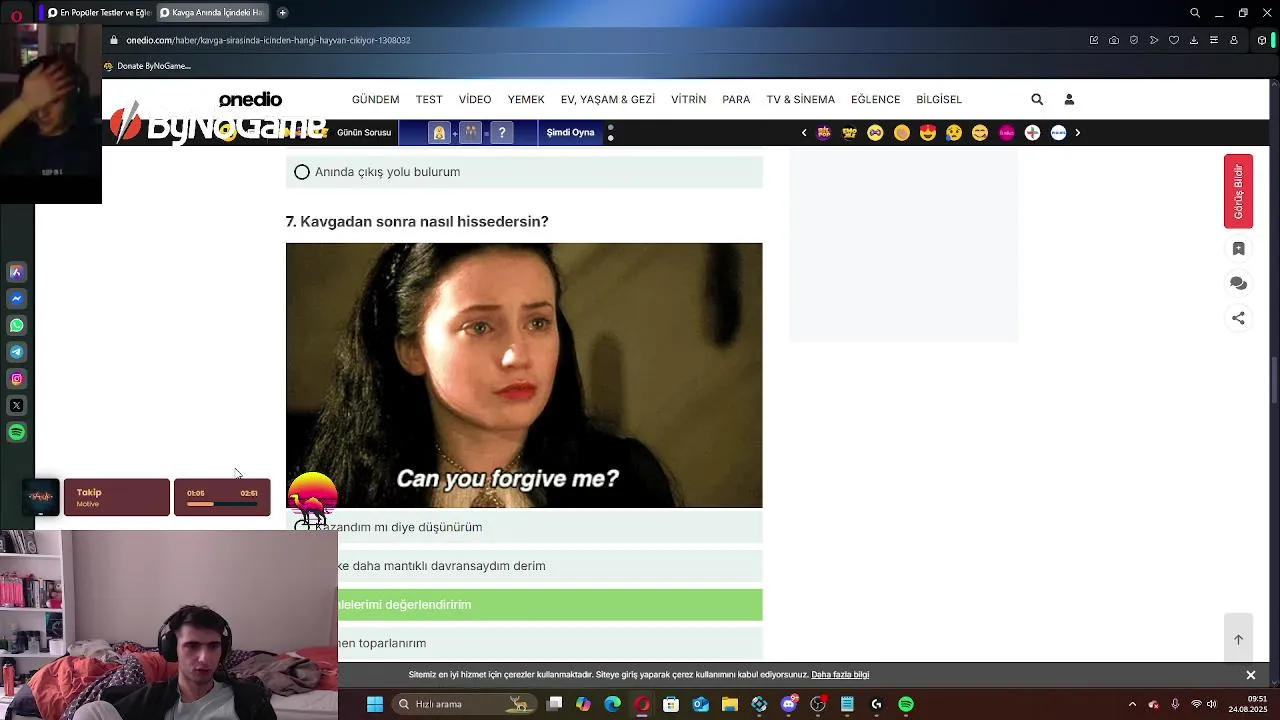Go to onedio homepage logo

[250, 99]
